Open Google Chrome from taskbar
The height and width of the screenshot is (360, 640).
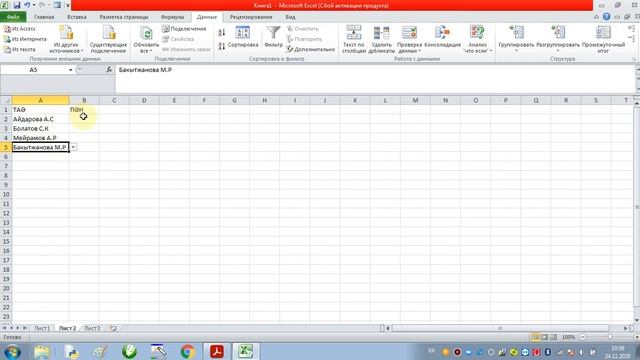188,351
